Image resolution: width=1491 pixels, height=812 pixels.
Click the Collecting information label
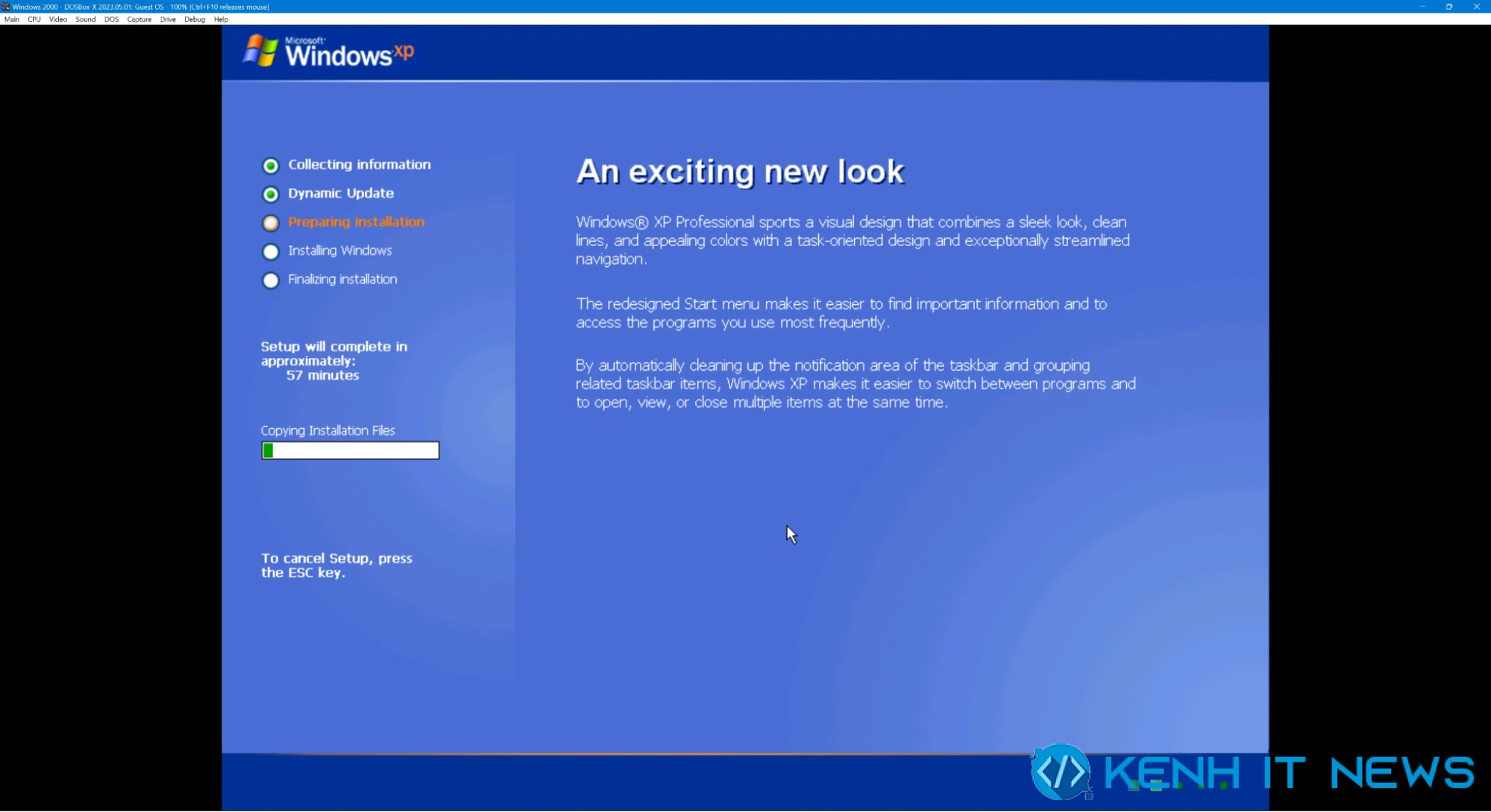coord(360,165)
